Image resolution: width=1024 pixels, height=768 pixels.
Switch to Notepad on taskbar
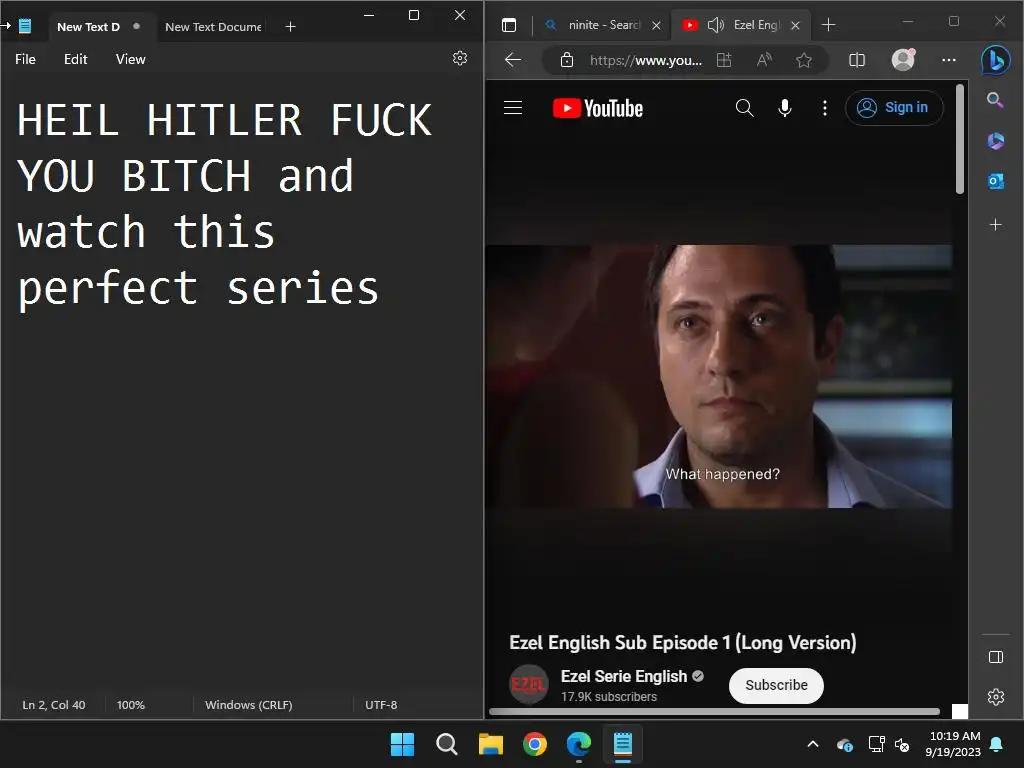pos(623,744)
